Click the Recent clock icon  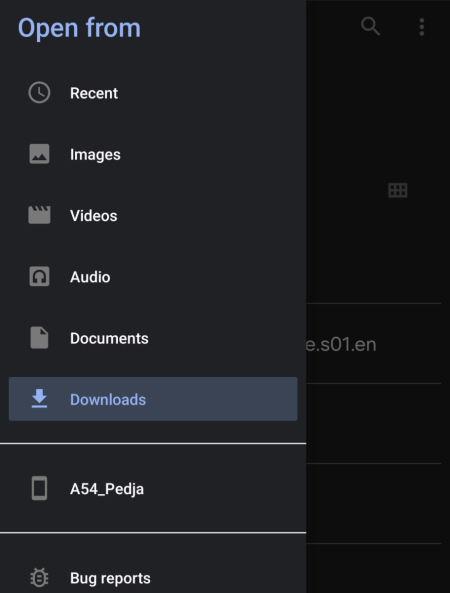pos(39,93)
